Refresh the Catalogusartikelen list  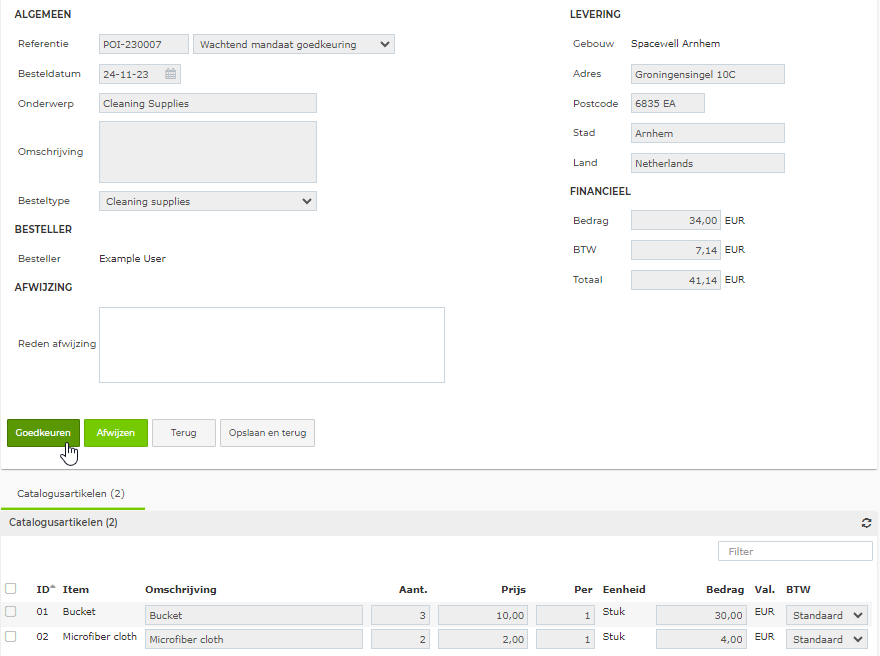point(866,522)
